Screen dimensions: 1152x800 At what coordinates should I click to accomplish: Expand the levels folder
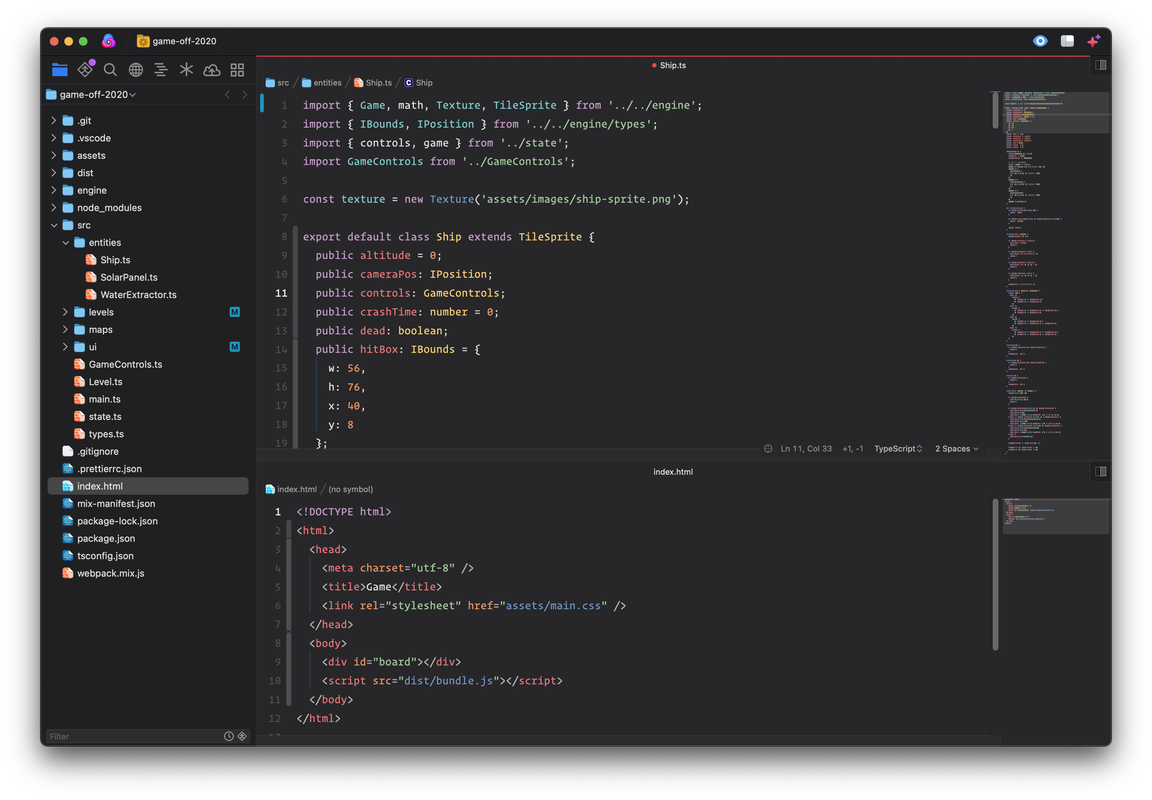(x=65, y=312)
